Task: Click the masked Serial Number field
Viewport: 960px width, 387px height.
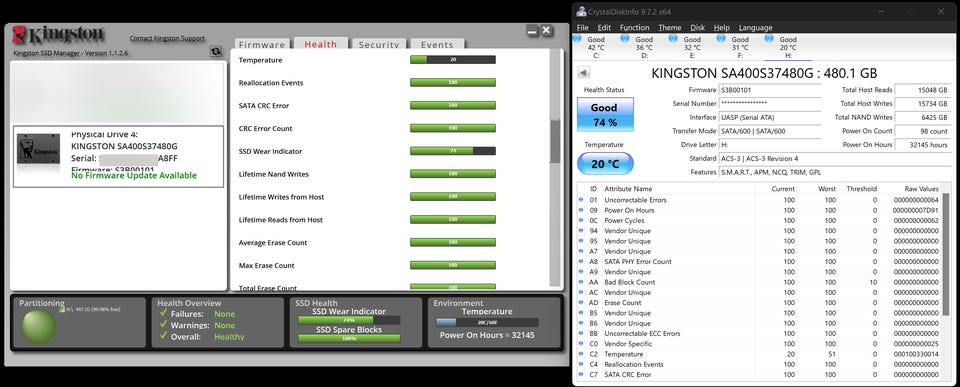Action: (771, 103)
